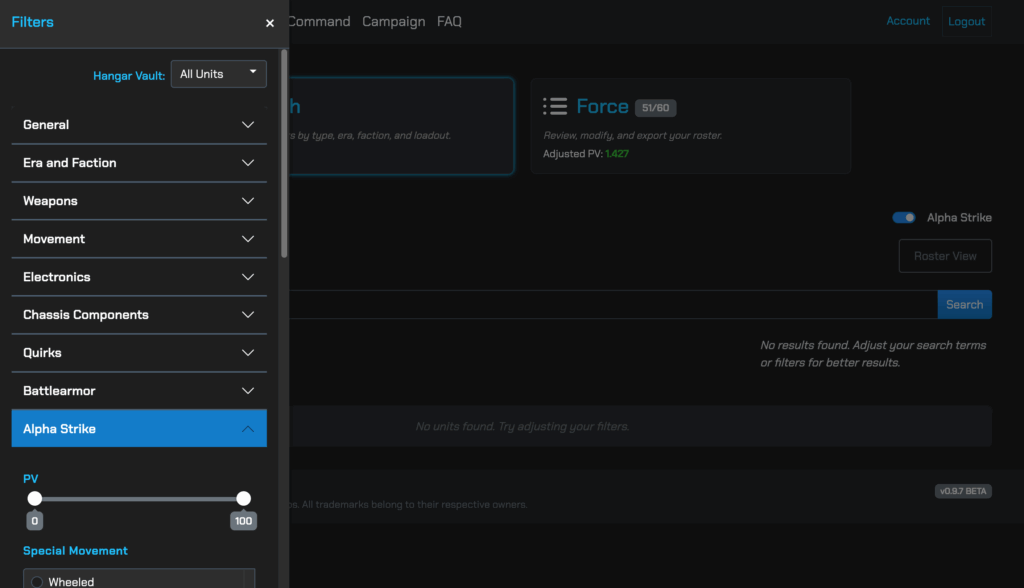Image resolution: width=1024 pixels, height=588 pixels.
Task: Close the Filters panel with the X
Action: pos(269,22)
